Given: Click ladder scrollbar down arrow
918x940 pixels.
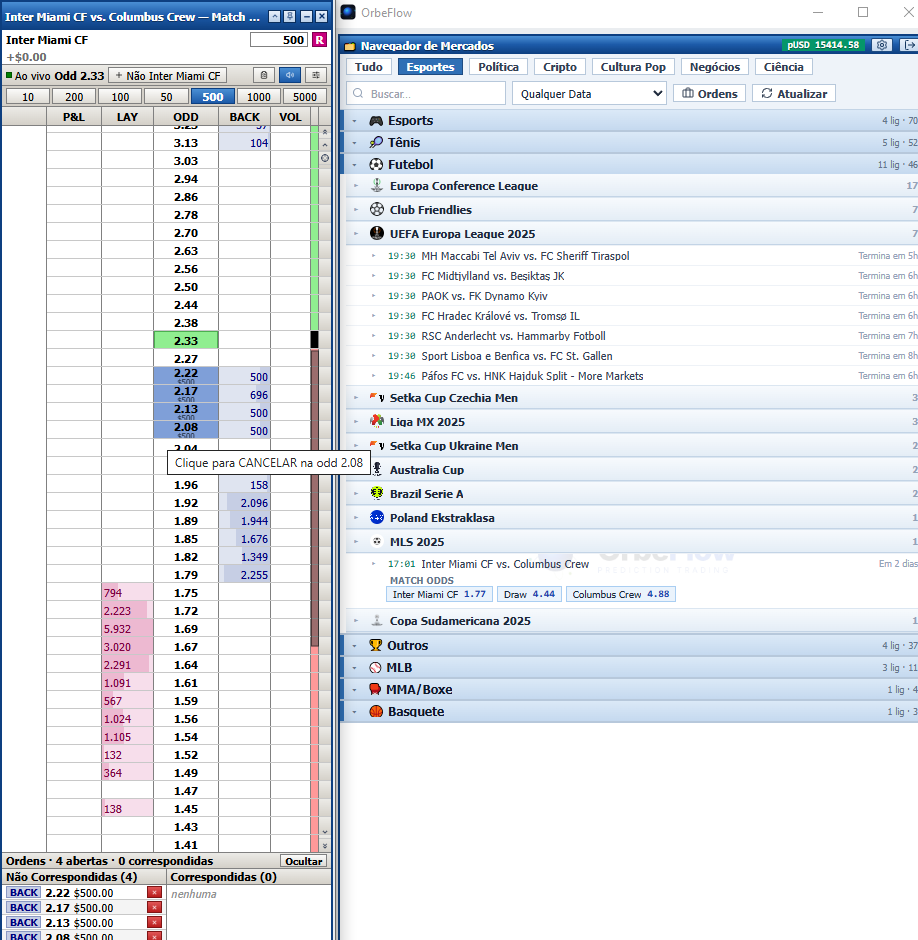Looking at the screenshot, I should click(x=325, y=831).
